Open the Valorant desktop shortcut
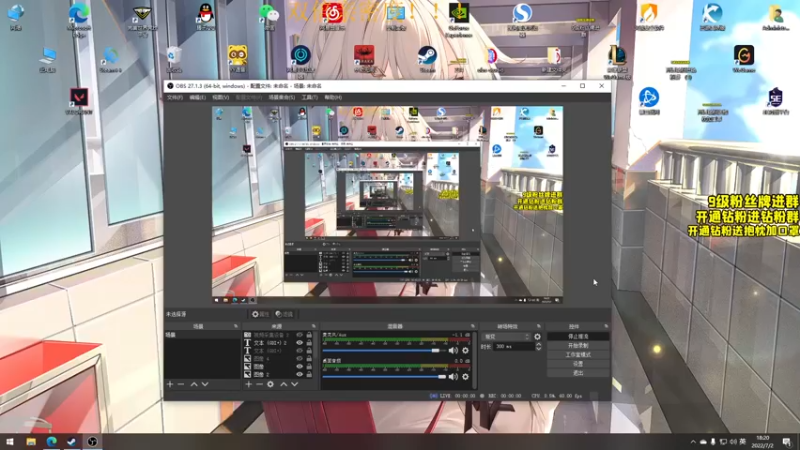This screenshot has width=800, height=450. tap(79, 101)
